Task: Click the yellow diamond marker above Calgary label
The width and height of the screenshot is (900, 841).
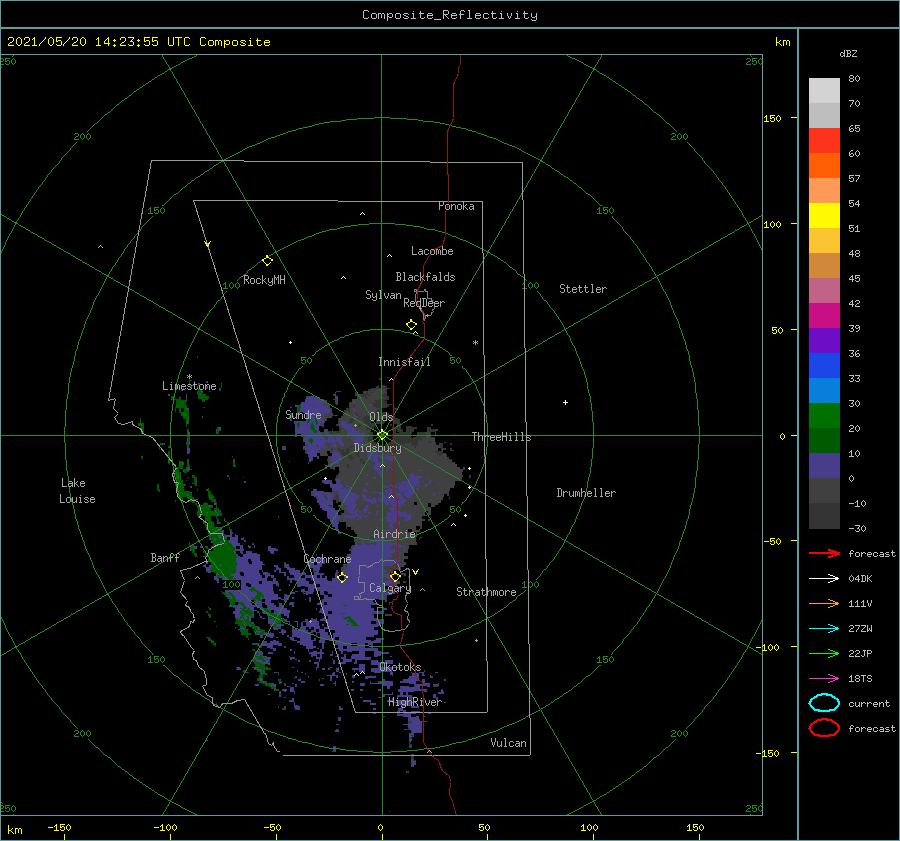Action: (x=395, y=576)
